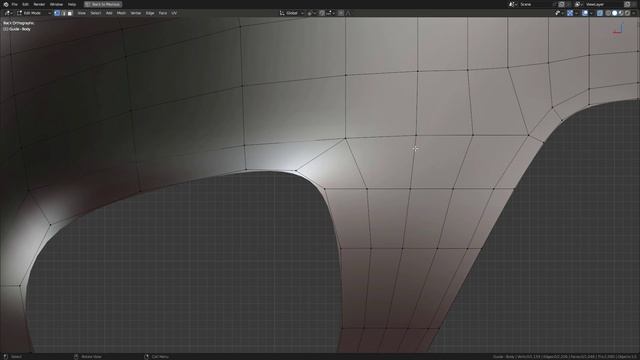Image resolution: width=640 pixels, height=360 pixels.
Task: Toggle viewport overlays display
Action: click(585, 13)
